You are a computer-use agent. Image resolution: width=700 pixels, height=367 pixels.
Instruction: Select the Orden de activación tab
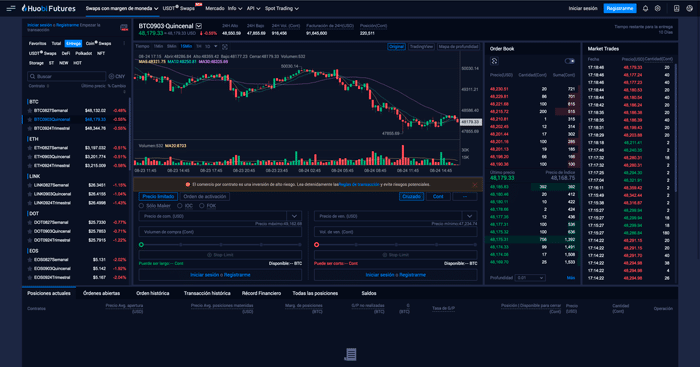(x=205, y=196)
